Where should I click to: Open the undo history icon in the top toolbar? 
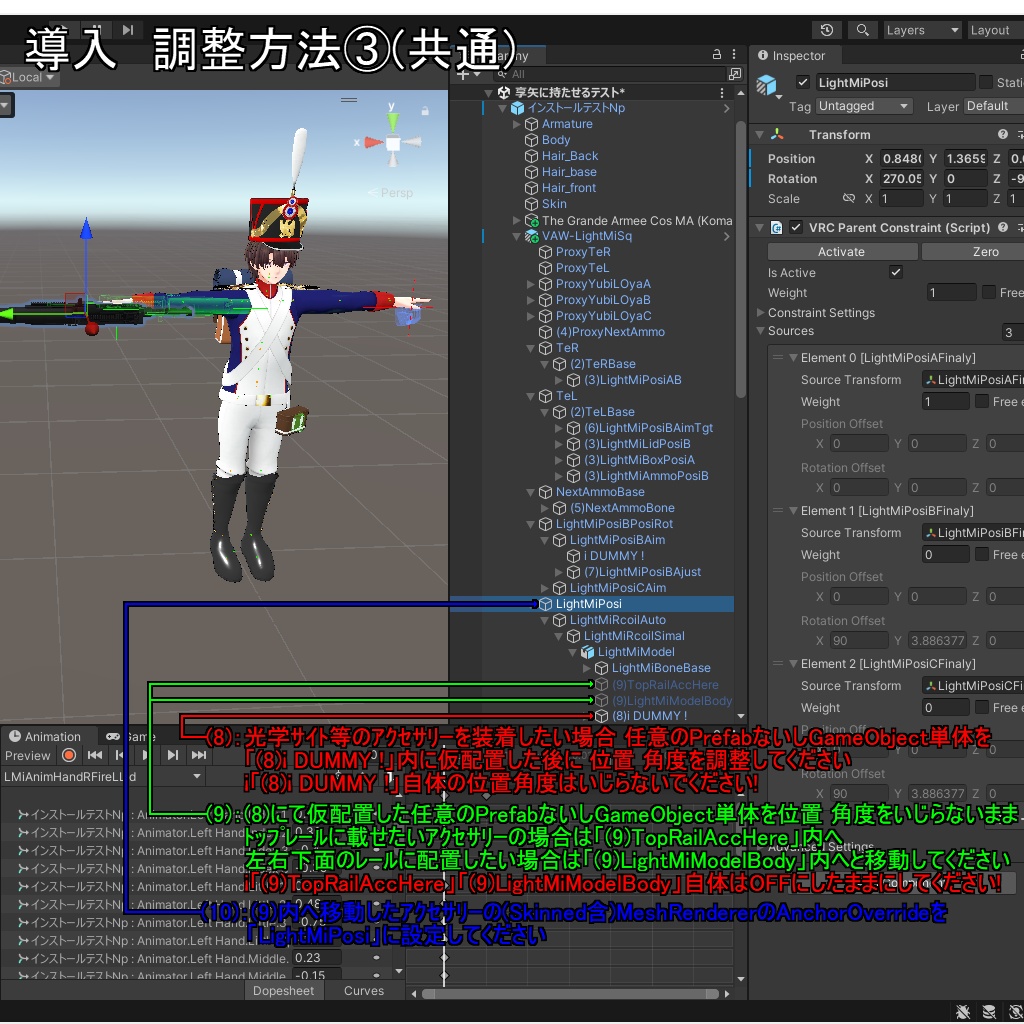click(827, 30)
